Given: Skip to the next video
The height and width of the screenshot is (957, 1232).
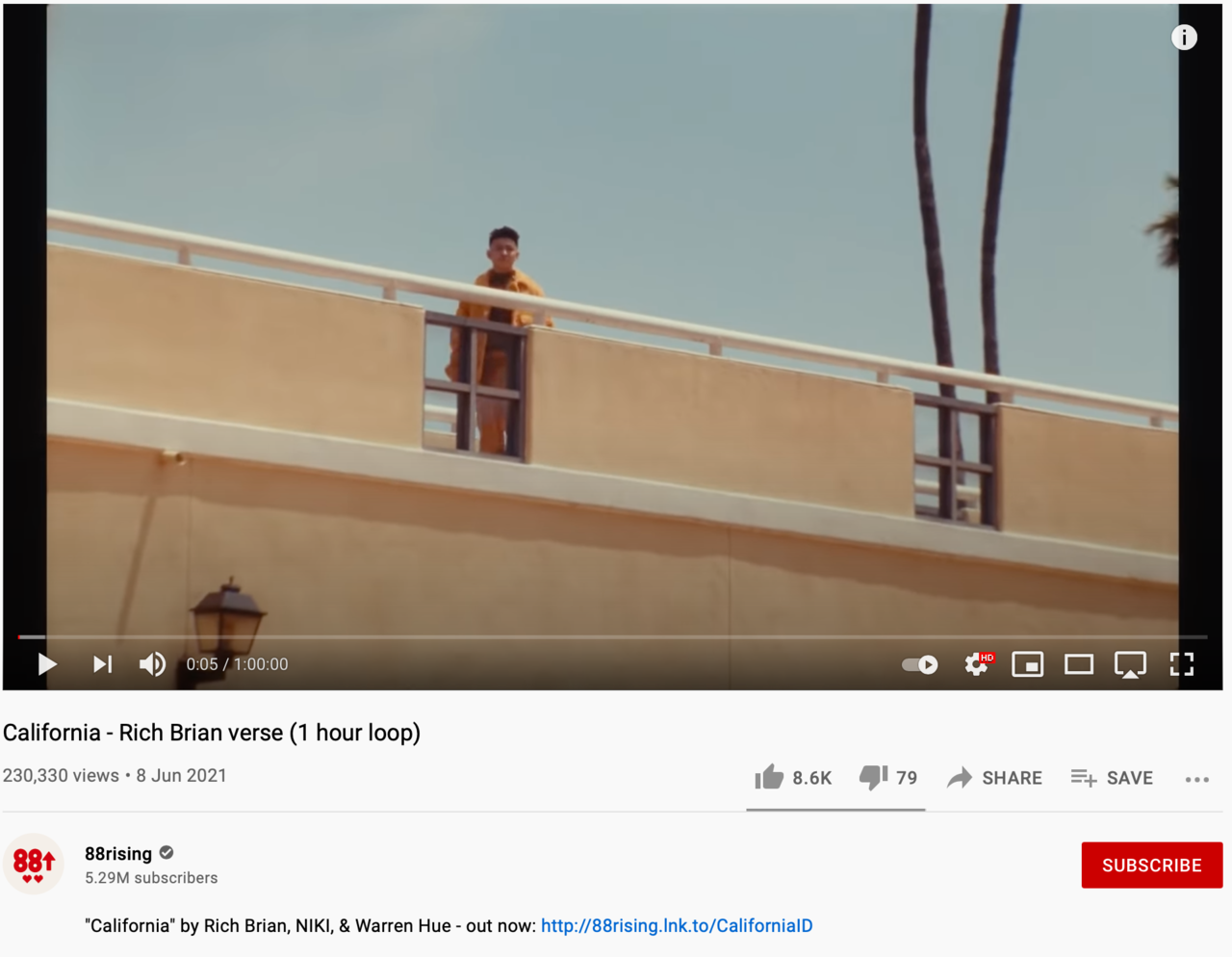Looking at the screenshot, I should coord(102,664).
